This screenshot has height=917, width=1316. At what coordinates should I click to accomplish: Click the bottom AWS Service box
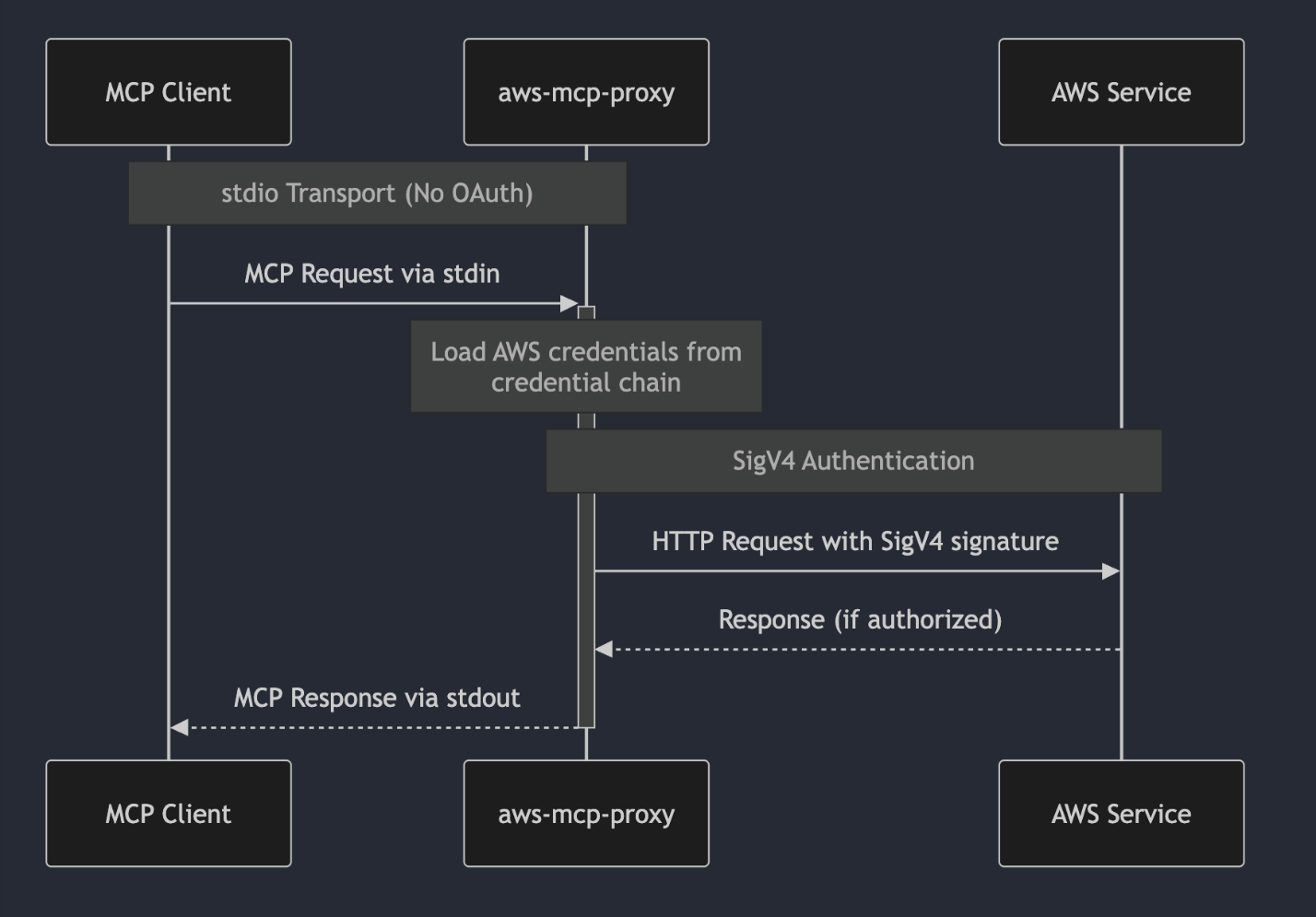tap(1121, 813)
